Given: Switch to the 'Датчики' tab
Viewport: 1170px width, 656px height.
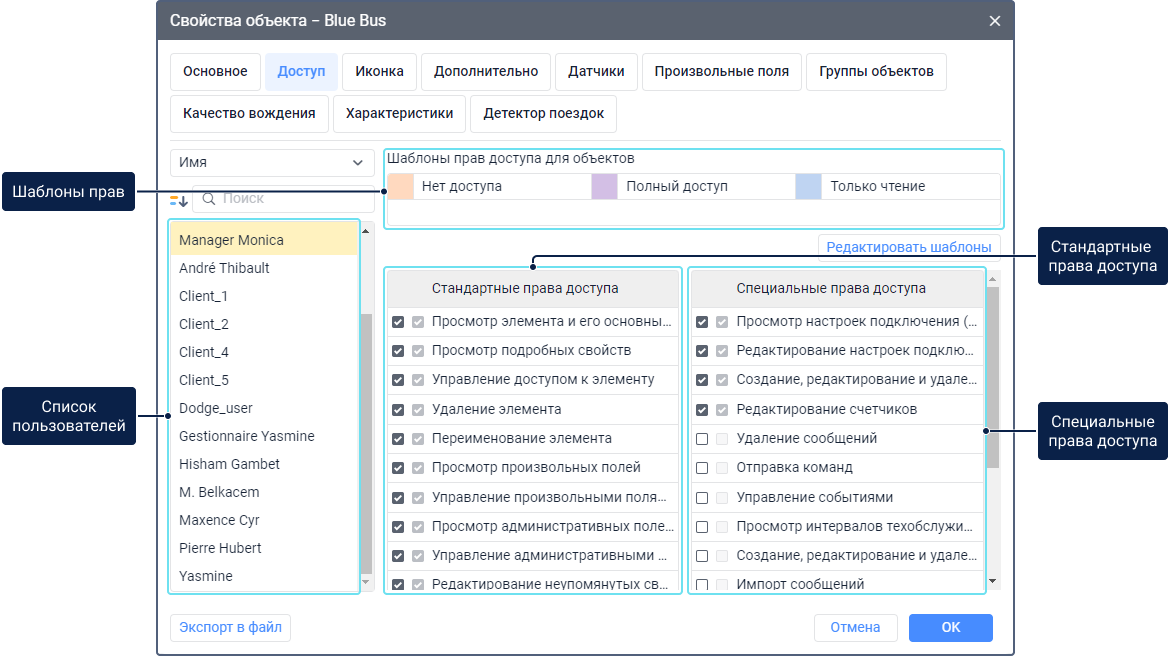Looking at the screenshot, I should 596,72.
